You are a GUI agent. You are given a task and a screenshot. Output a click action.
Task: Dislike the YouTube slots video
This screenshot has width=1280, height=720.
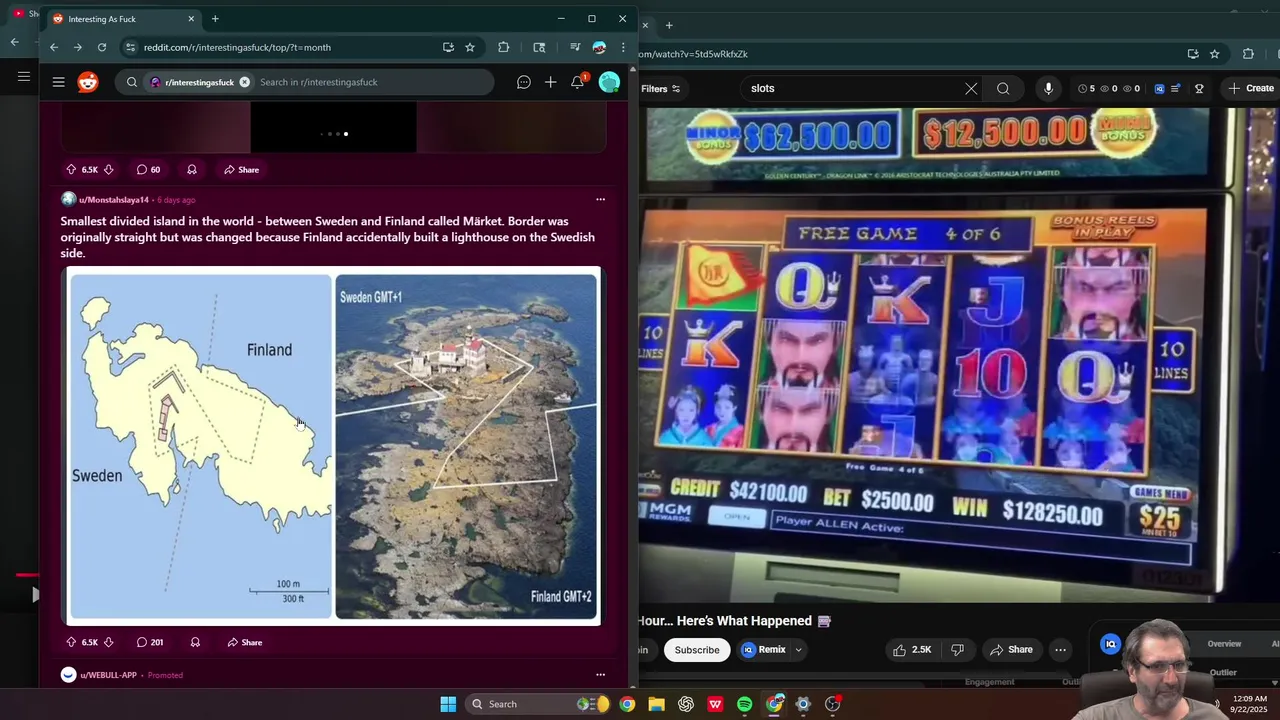tap(957, 649)
